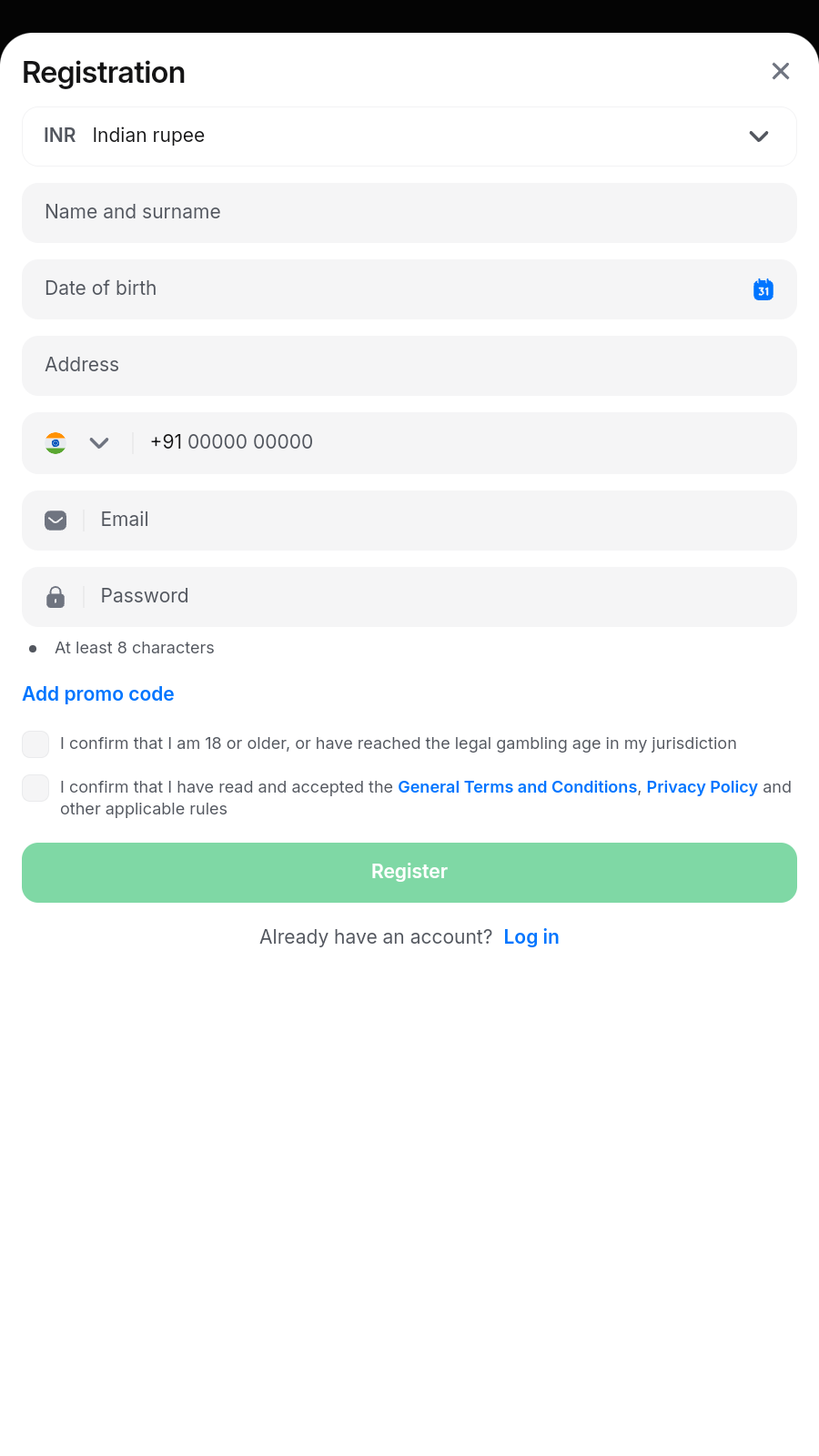Click into the Address input field
The image size is (819, 1456).
point(409,366)
